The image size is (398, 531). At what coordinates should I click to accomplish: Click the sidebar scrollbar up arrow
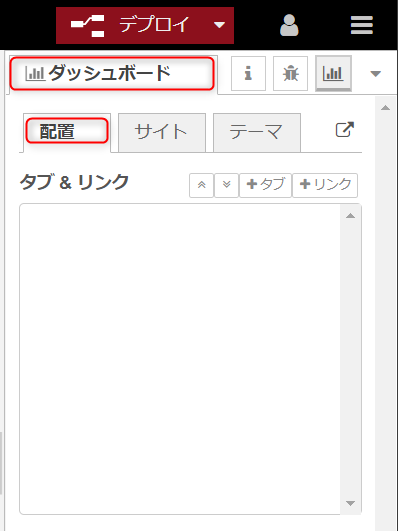click(x=385, y=108)
